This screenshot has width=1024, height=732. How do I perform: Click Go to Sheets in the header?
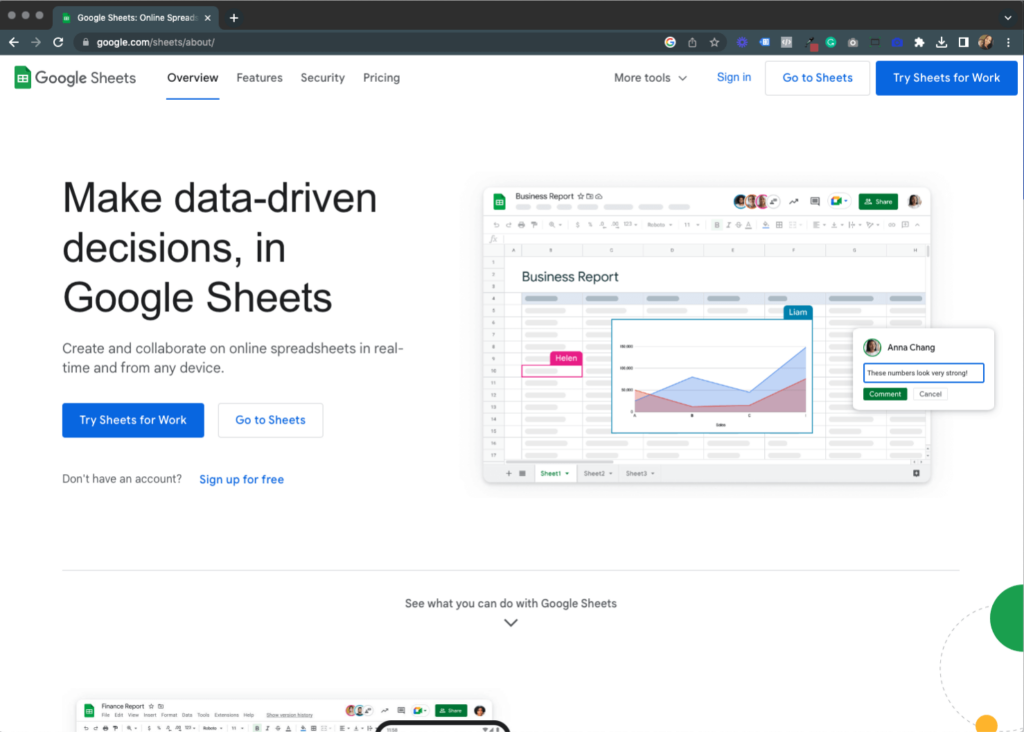point(818,78)
